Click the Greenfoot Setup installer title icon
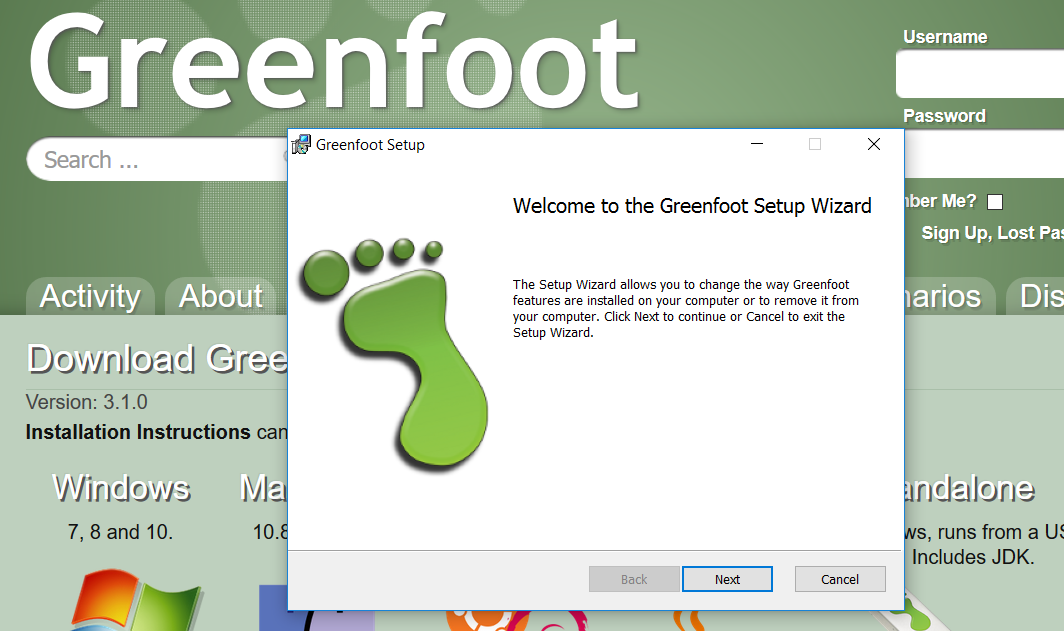The height and width of the screenshot is (631, 1064). click(301, 145)
